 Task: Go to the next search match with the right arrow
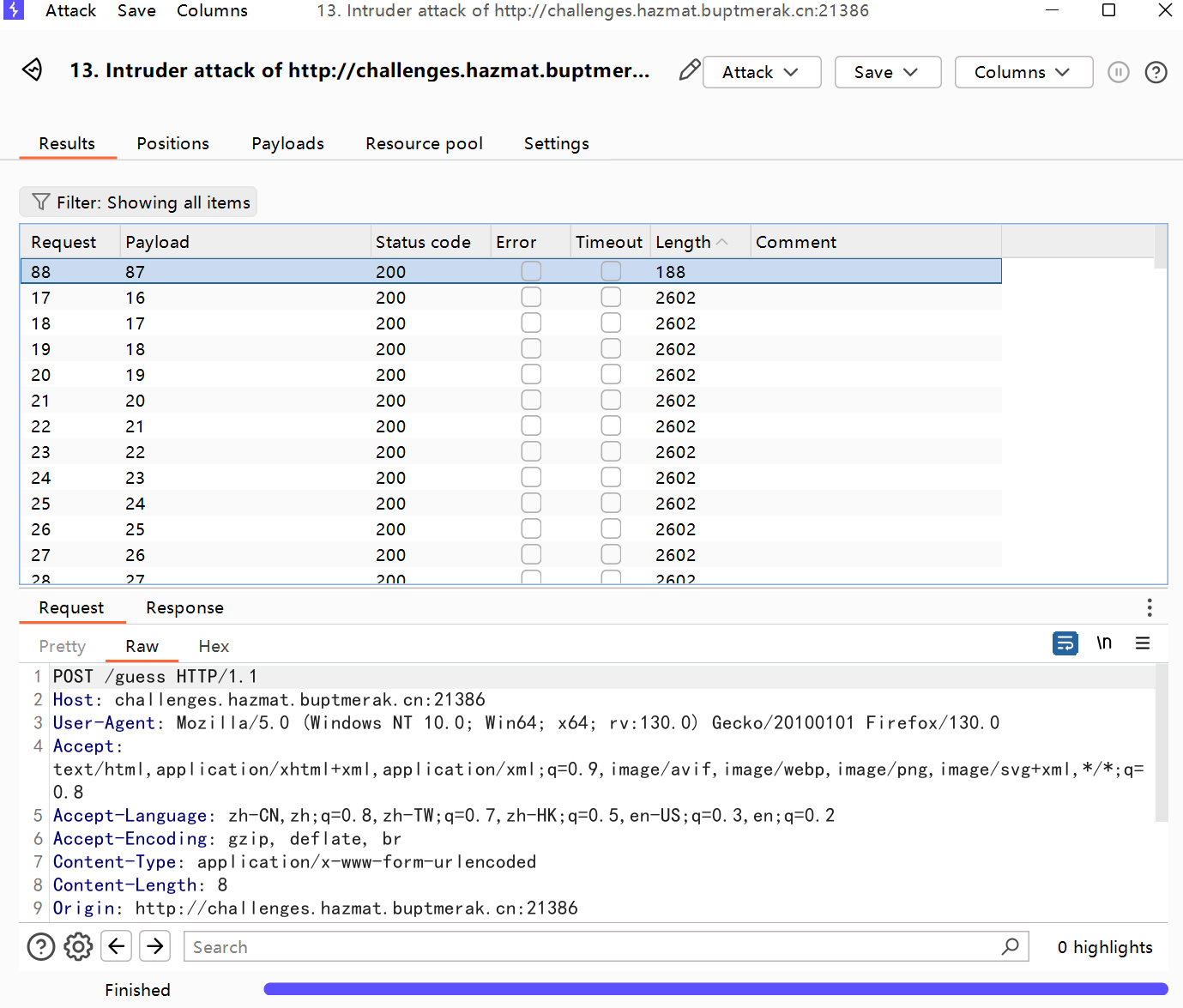155,946
